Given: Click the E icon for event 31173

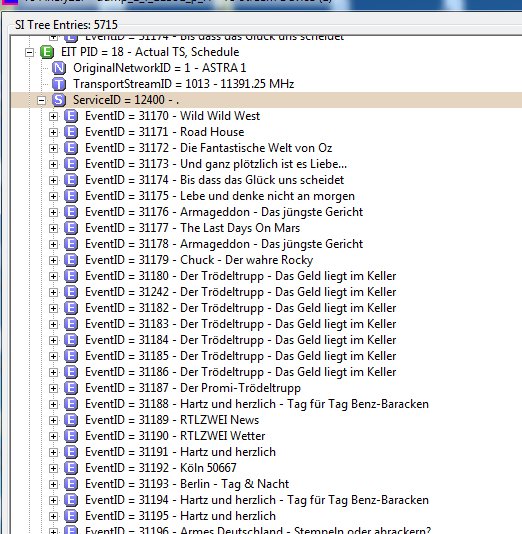Looking at the screenshot, I should [x=71, y=164].
